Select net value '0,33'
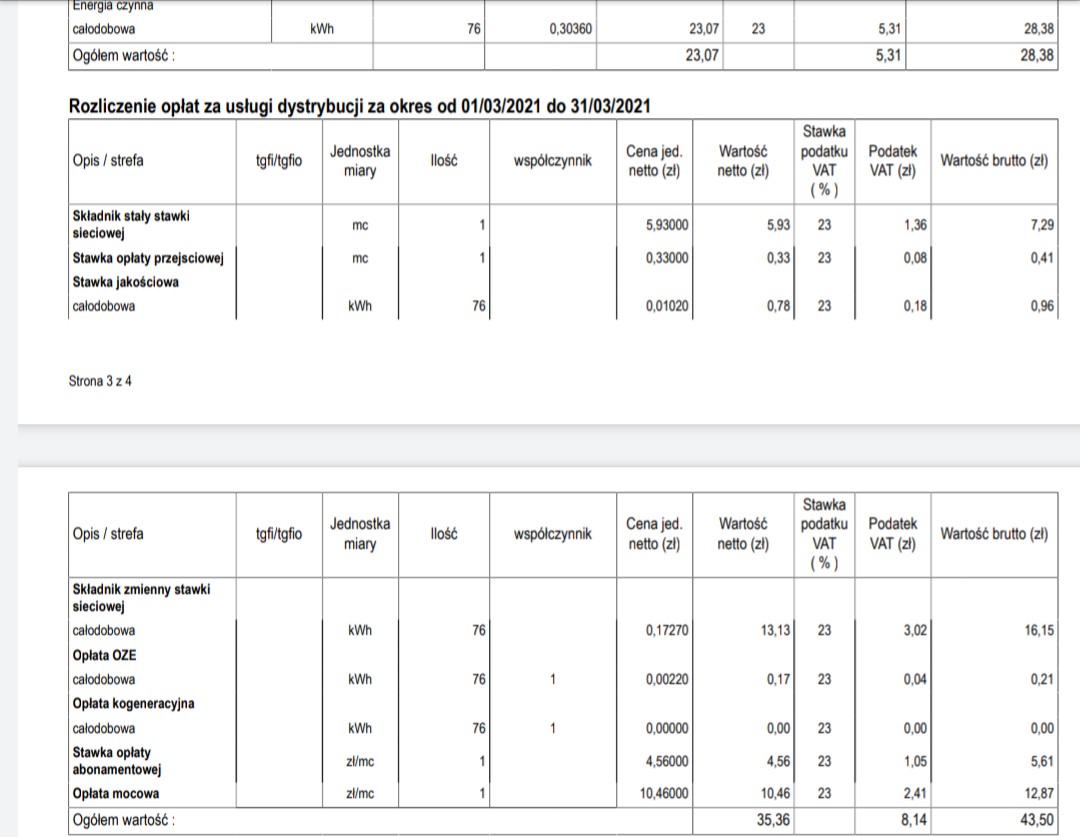Image resolution: width=1080 pixels, height=837 pixels. pyautogui.click(x=778, y=258)
